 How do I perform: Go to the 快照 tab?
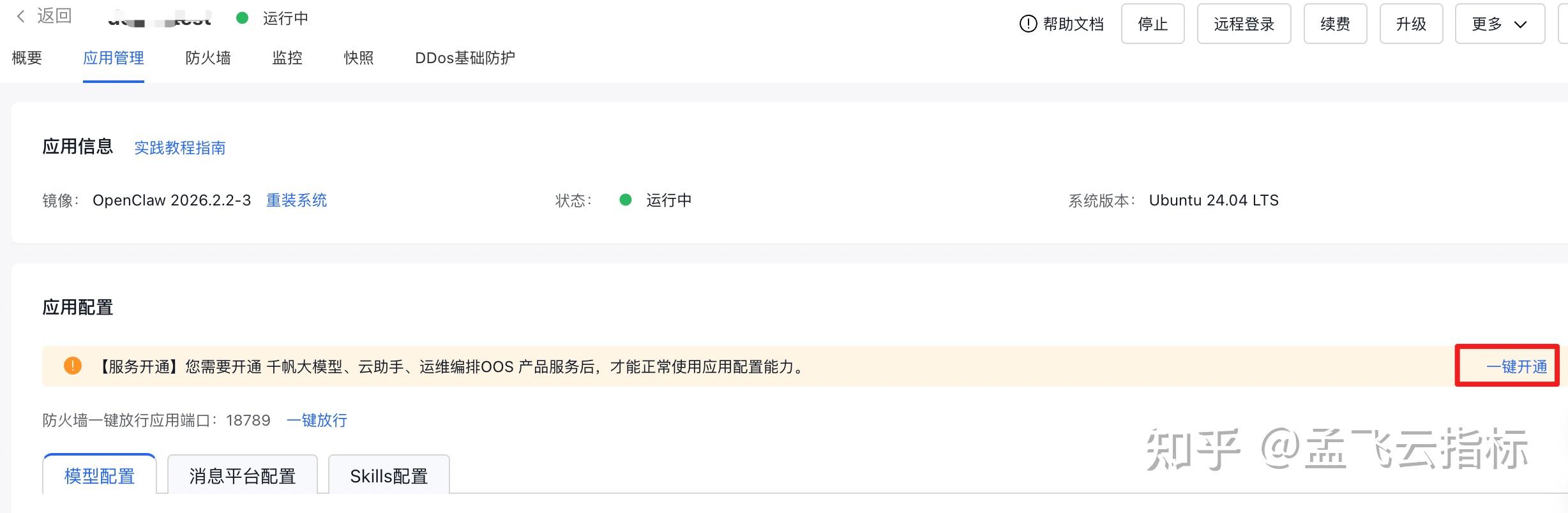click(359, 58)
